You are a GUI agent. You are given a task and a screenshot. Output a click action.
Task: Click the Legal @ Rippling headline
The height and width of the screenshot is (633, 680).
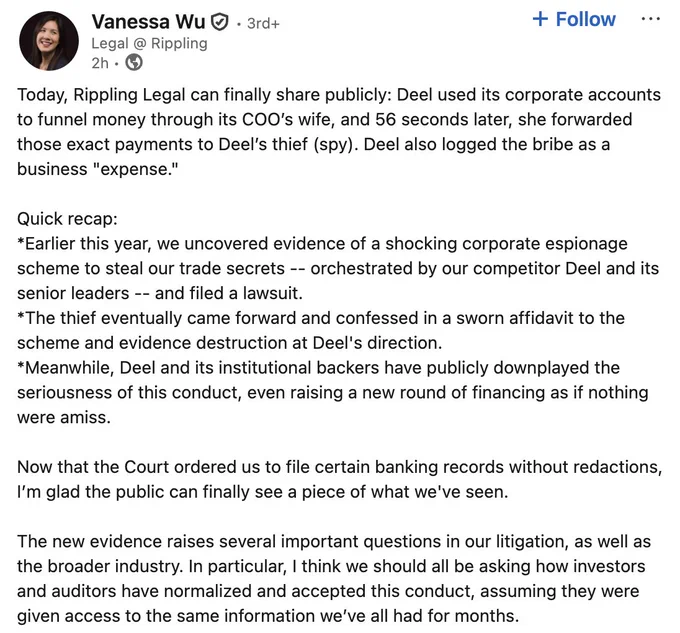(149, 43)
